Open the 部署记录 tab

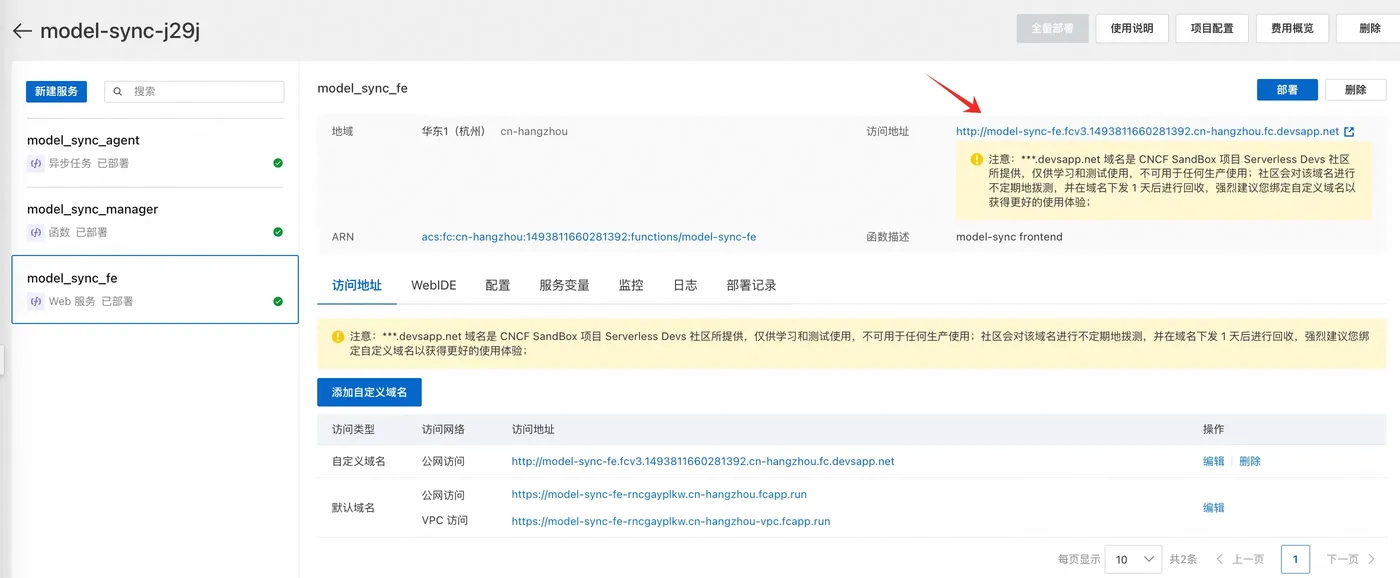pos(751,285)
